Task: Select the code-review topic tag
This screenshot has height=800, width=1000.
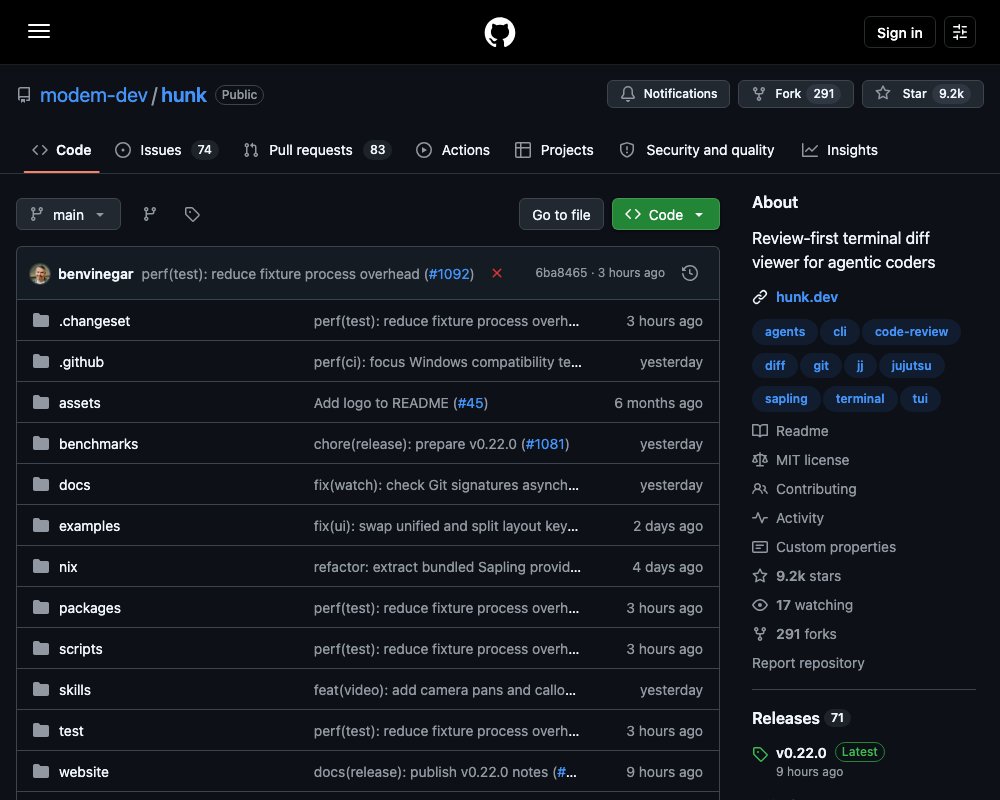Action: tap(911, 332)
